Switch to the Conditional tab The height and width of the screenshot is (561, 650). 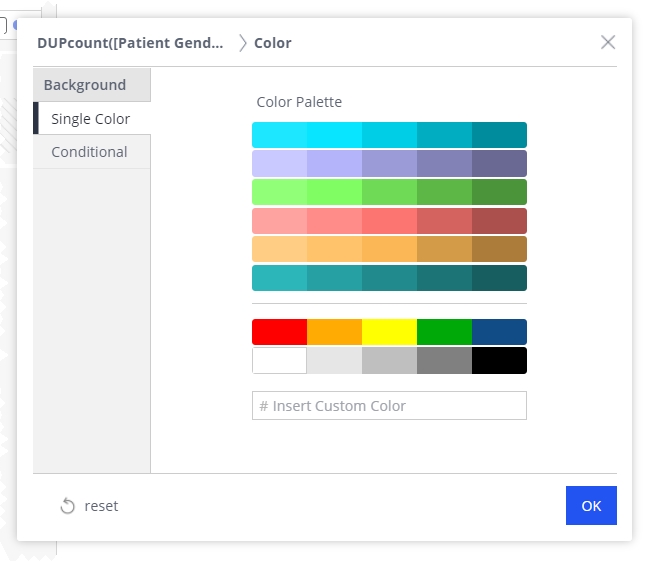[x=92, y=152]
